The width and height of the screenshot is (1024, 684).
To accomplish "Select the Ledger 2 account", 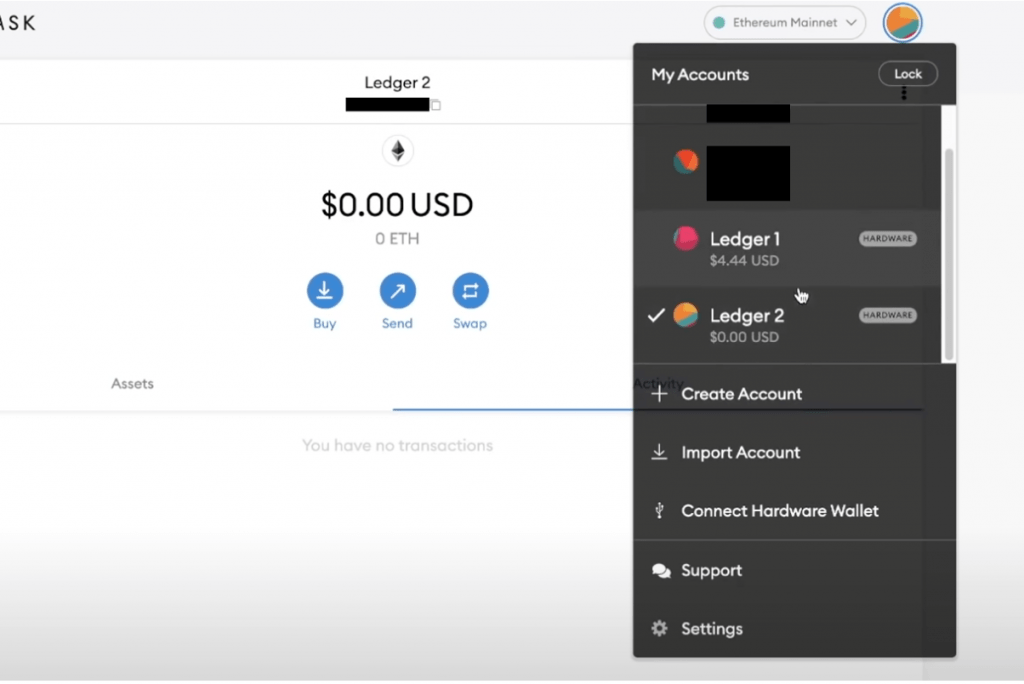I will pyautogui.click(x=788, y=325).
